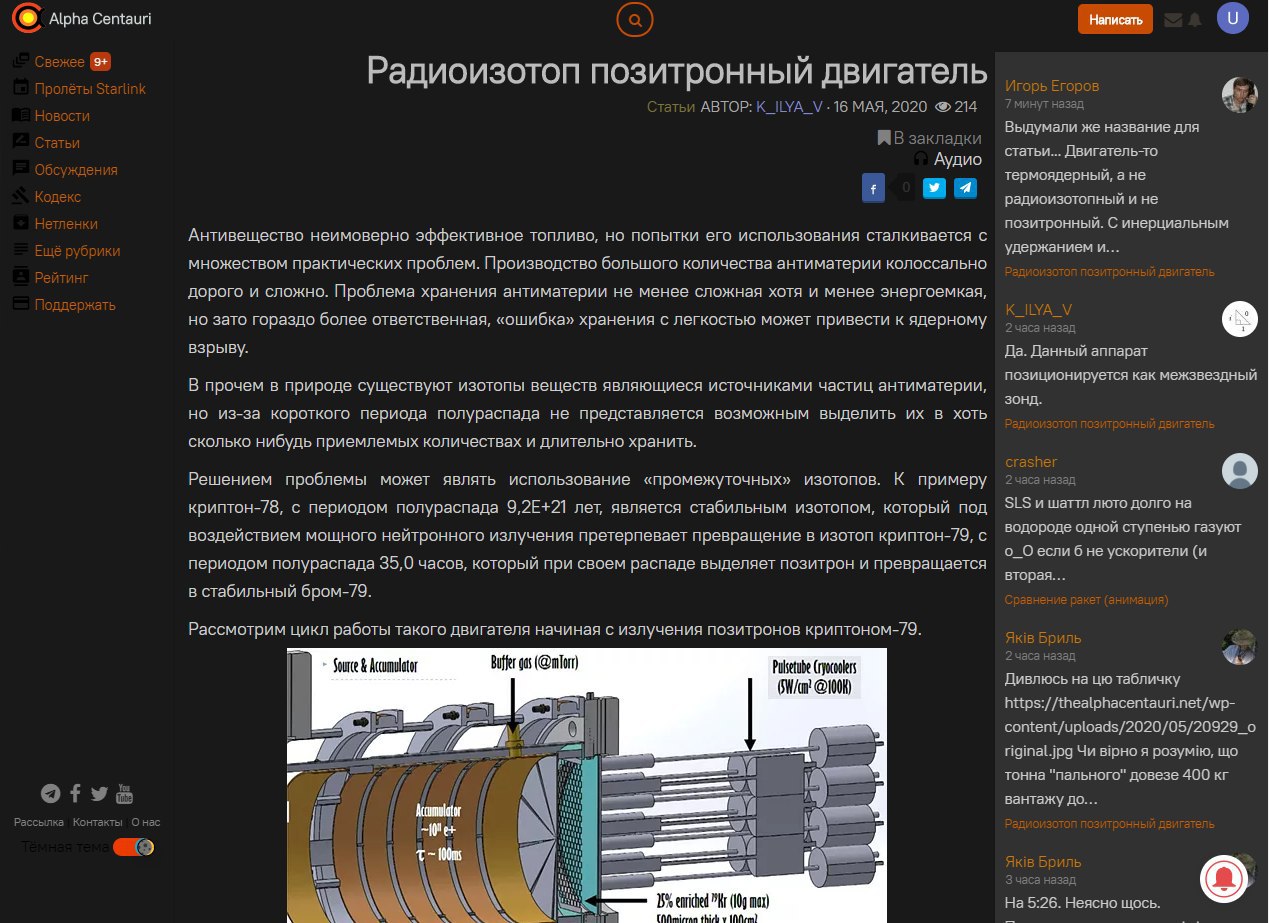1269x923 pixels.
Task: Open Сравнение ракет (анимация) link
Action: pyautogui.click(x=1086, y=600)
